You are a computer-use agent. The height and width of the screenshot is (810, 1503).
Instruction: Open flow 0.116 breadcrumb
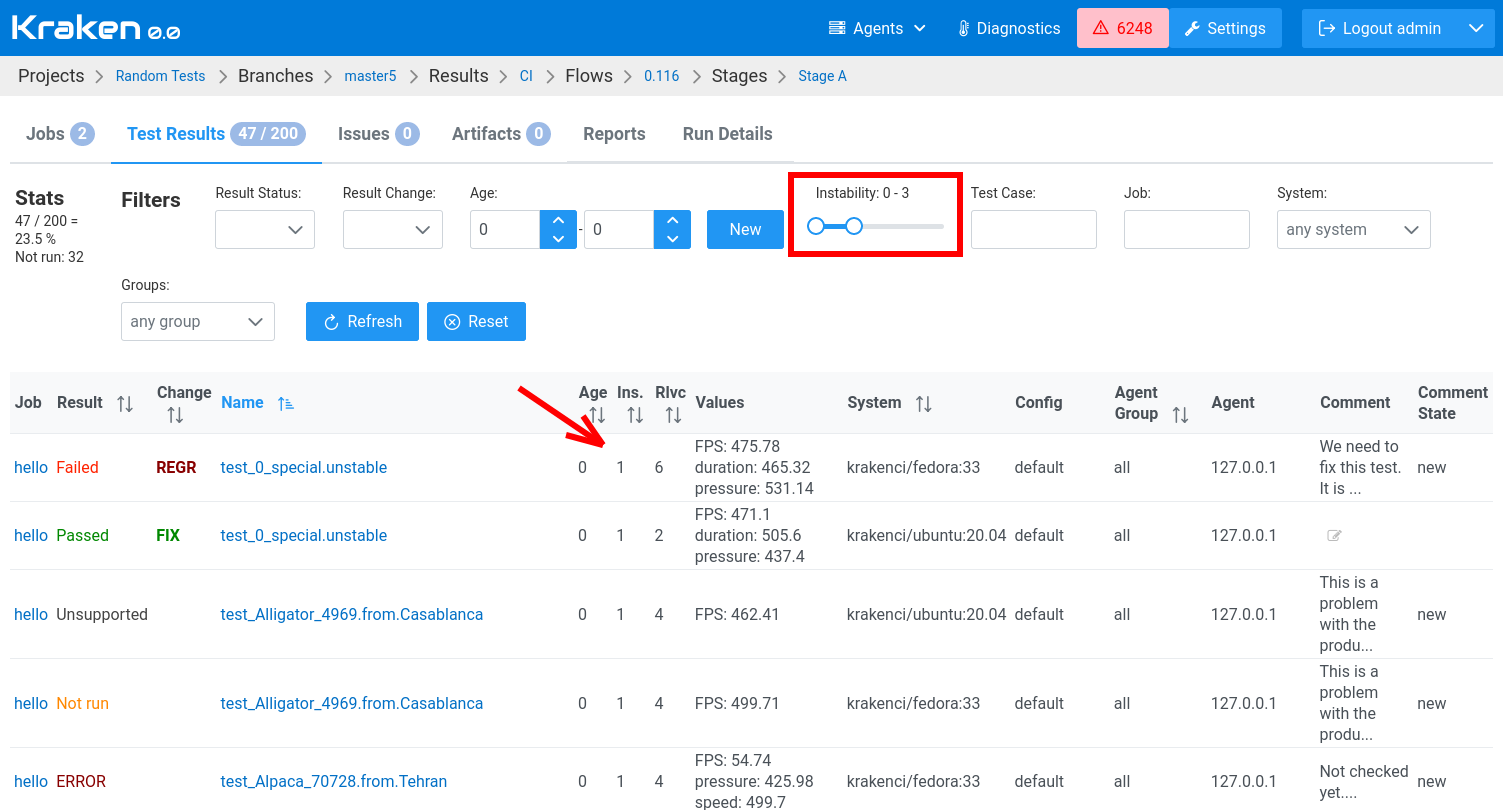pos(661,76)
